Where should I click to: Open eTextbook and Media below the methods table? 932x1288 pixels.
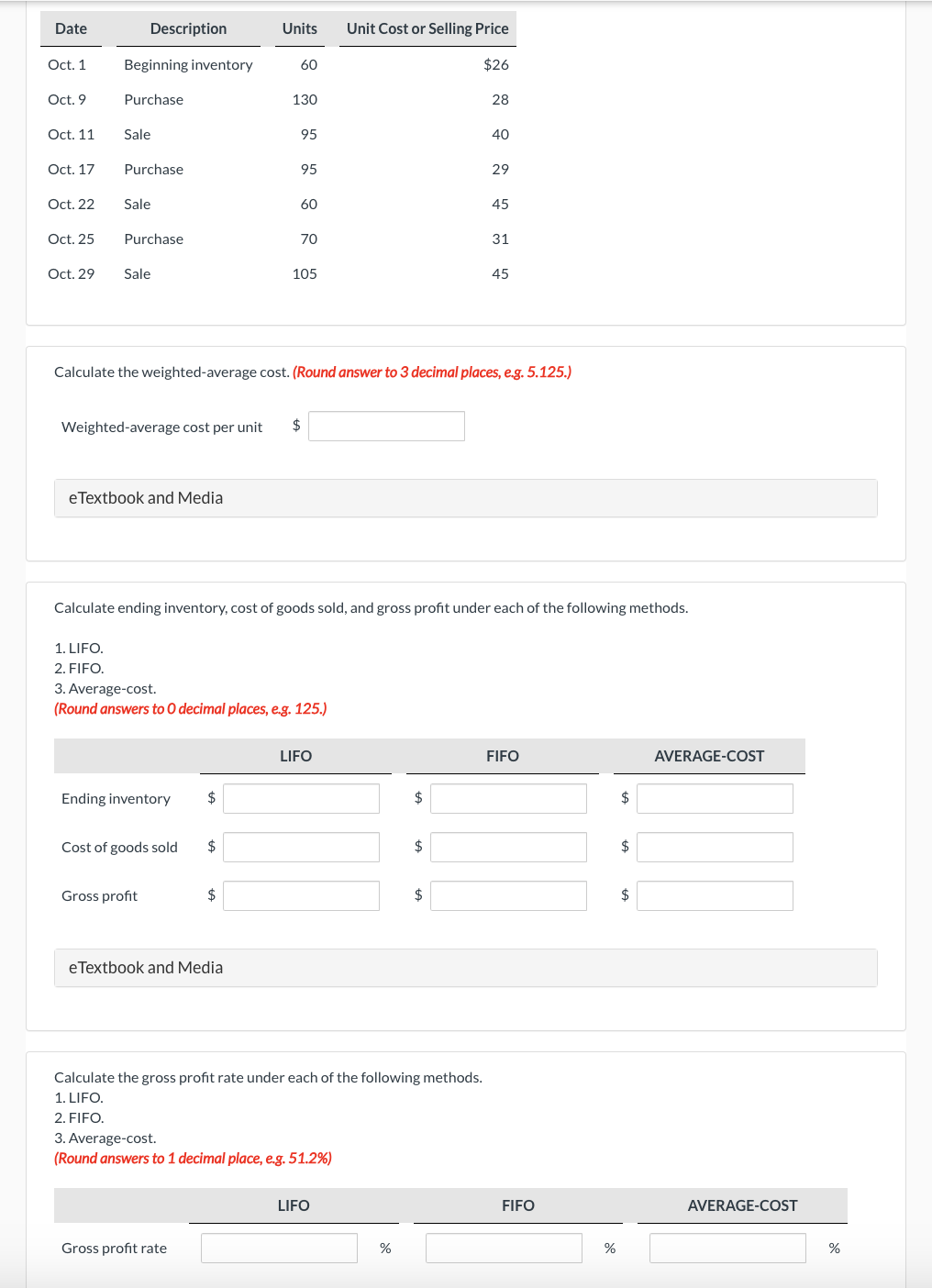click(146, 967)
